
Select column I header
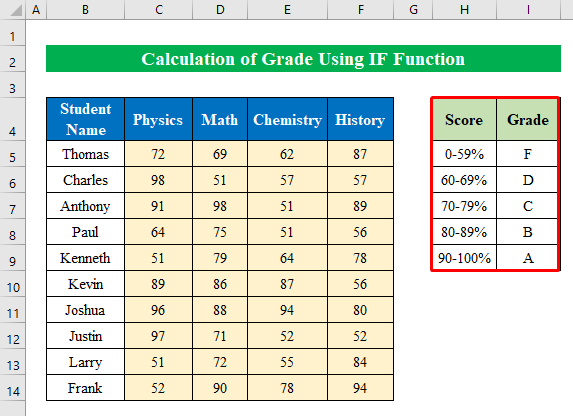(528, 10)
